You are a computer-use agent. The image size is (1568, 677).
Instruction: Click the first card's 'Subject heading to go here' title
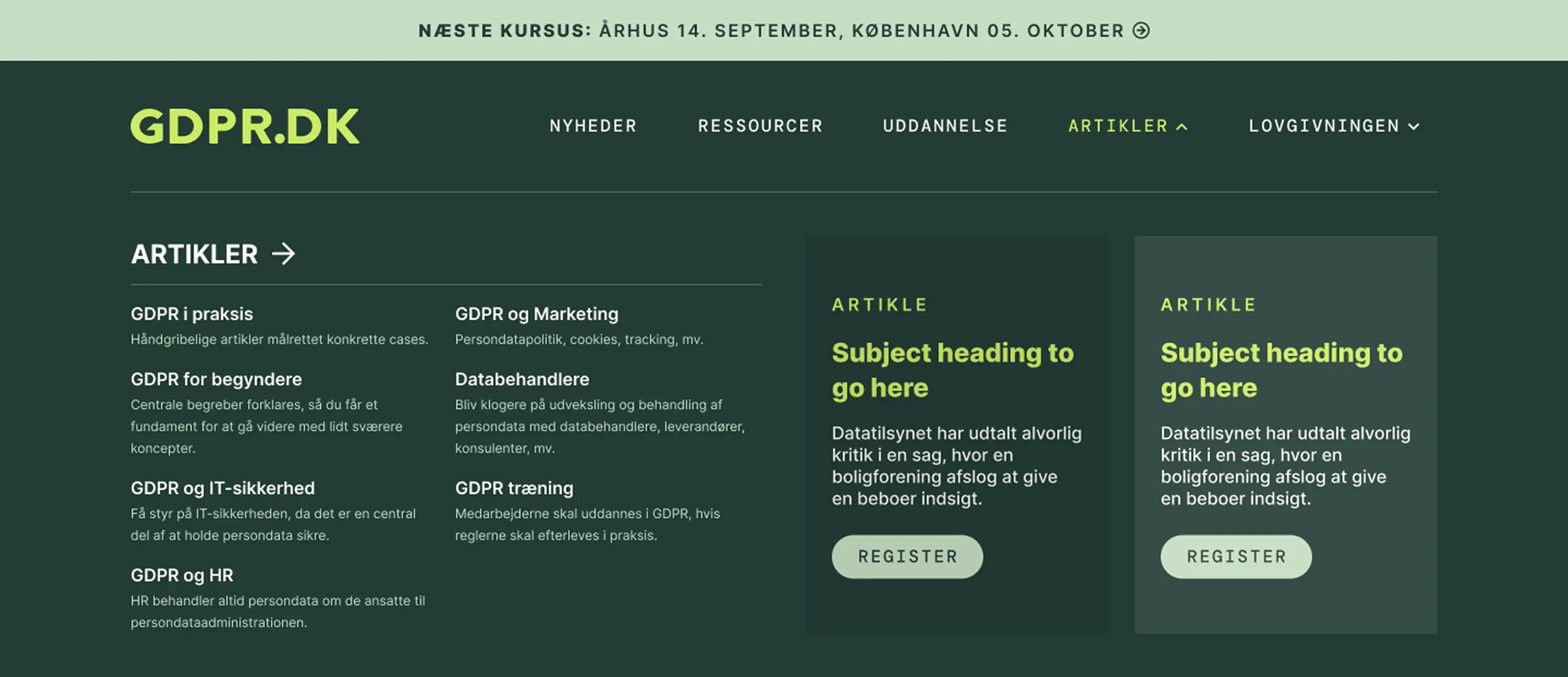point(953,370)
